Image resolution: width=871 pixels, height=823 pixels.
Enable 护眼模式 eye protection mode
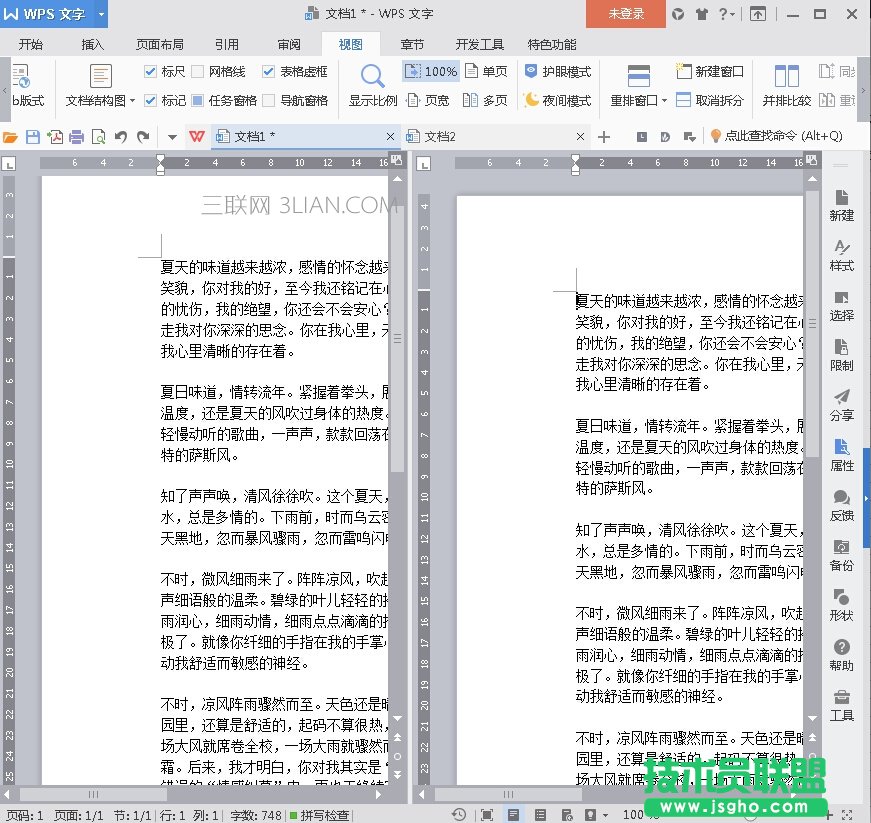(557, 72)
